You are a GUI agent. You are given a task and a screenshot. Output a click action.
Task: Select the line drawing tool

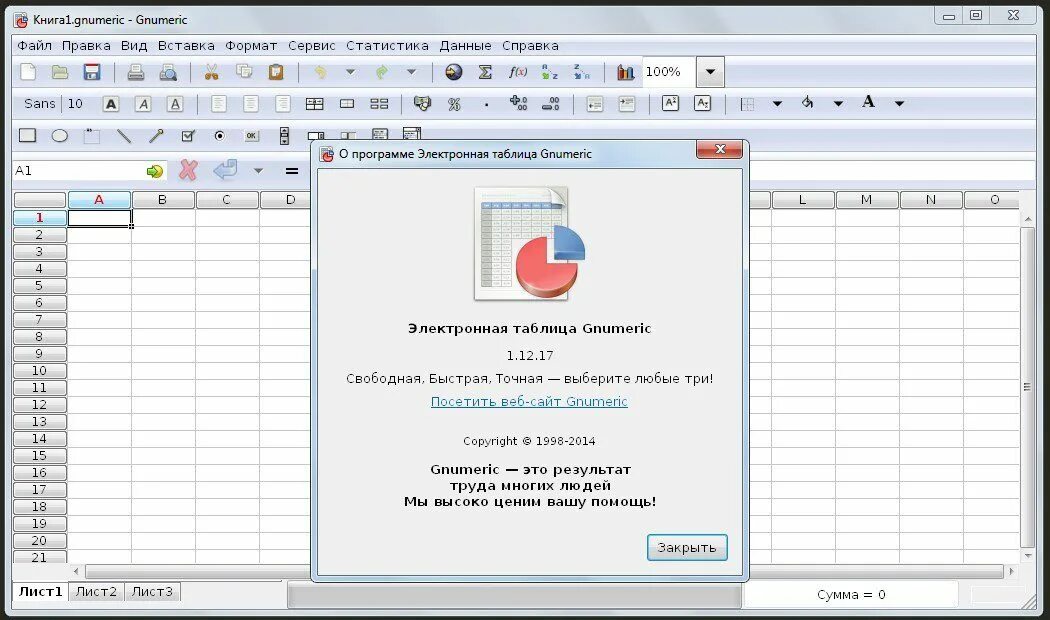tap(124, 136)
